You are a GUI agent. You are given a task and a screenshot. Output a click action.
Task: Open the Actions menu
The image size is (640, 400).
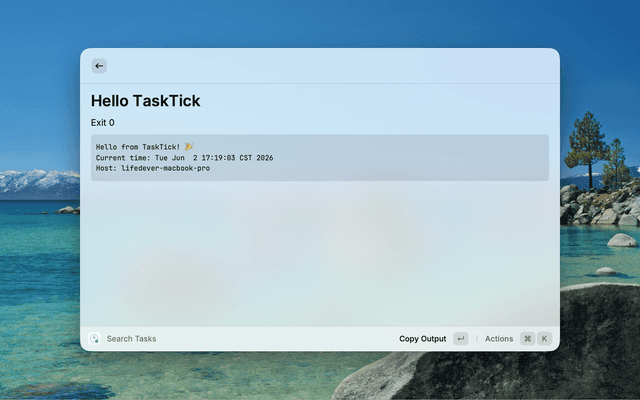click(x=499, y=339)
